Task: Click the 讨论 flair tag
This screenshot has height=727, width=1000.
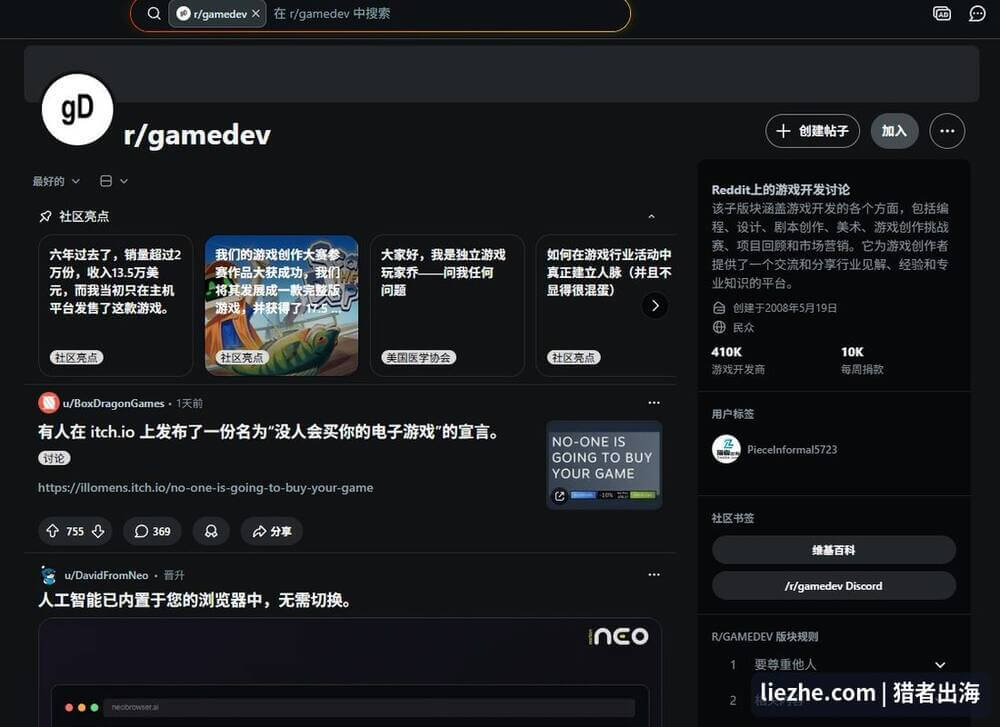Action: tap(54, 458)
